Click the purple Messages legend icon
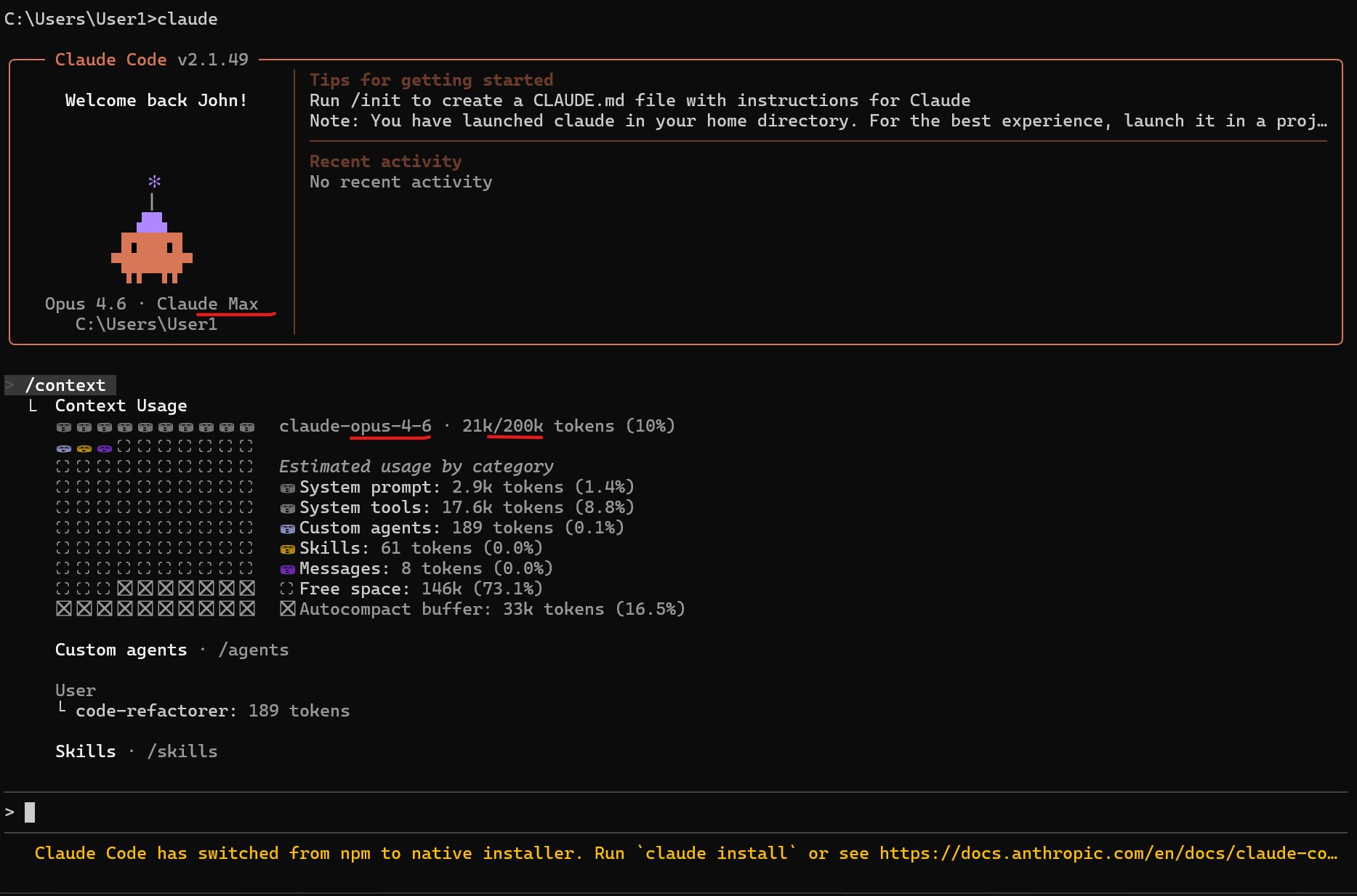1357x896 pixels. pyautogui.click(x=288, y=569)
